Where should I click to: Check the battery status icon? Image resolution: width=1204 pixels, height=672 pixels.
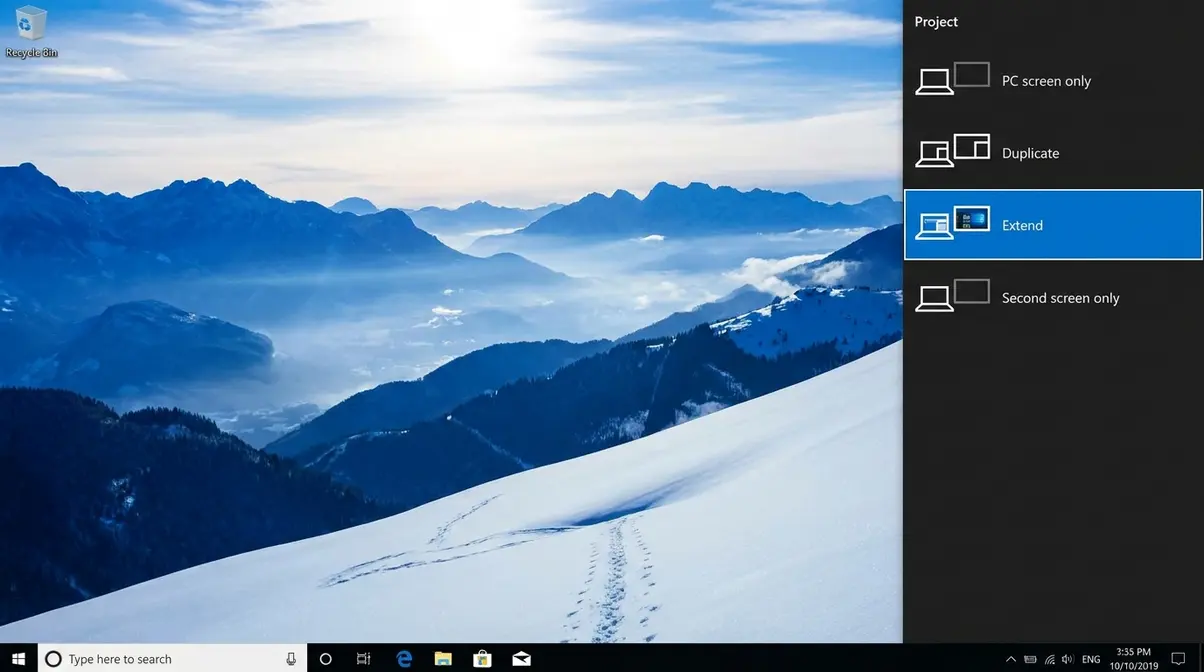[1030, 659]
